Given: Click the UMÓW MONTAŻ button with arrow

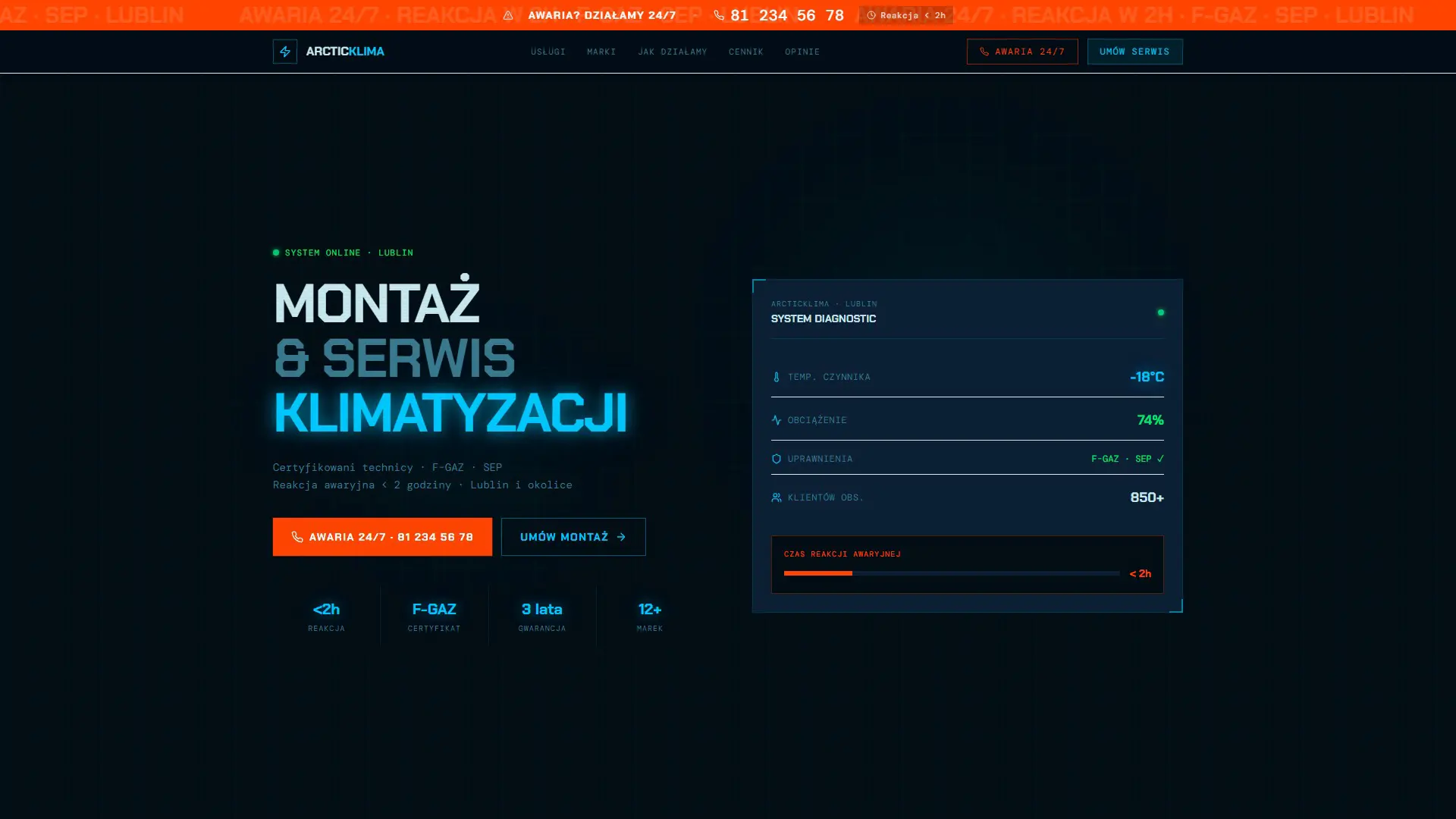Looking at the screenshot, I should pos(573,537).
